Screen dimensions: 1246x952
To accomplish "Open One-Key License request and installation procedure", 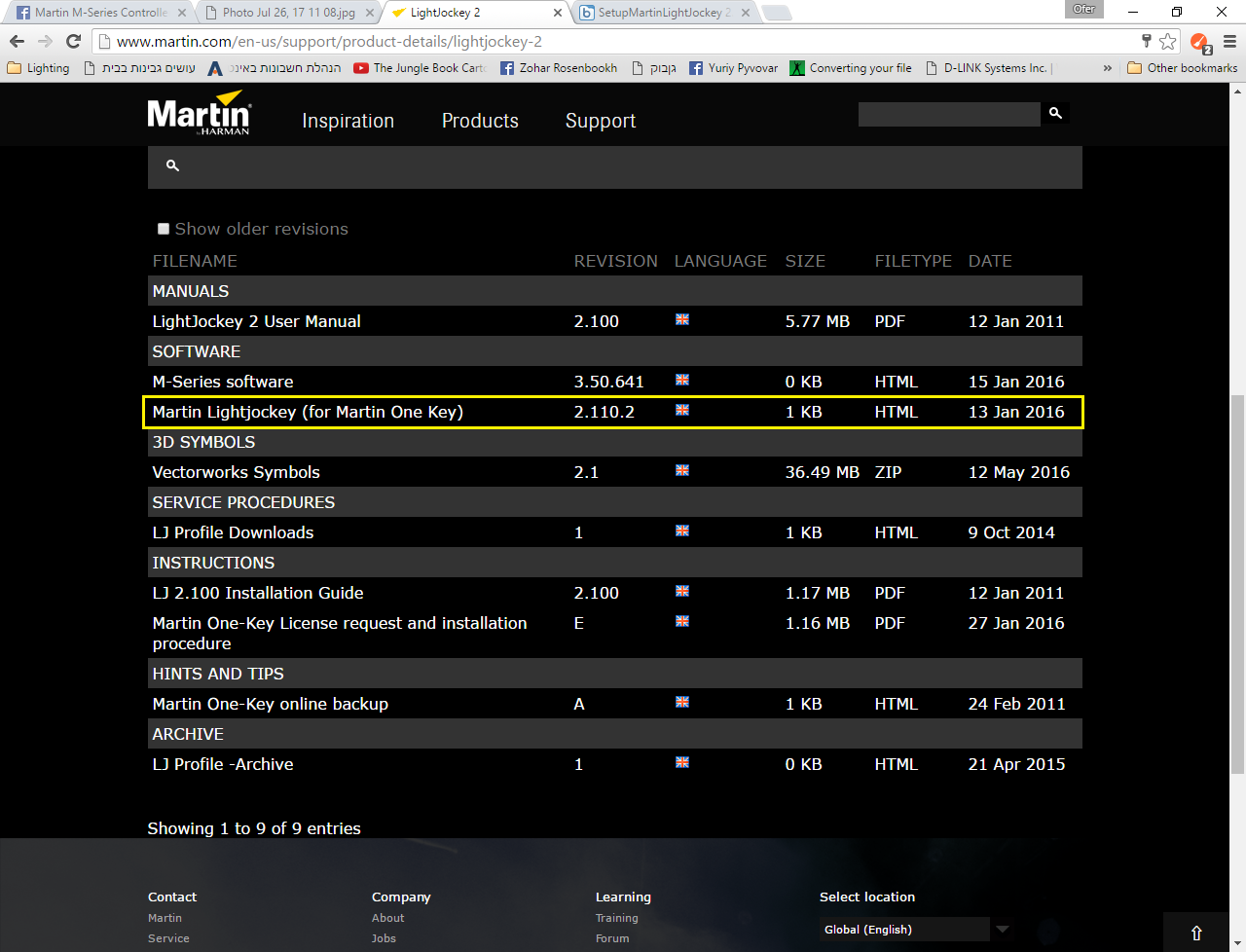I will point(340,633).
